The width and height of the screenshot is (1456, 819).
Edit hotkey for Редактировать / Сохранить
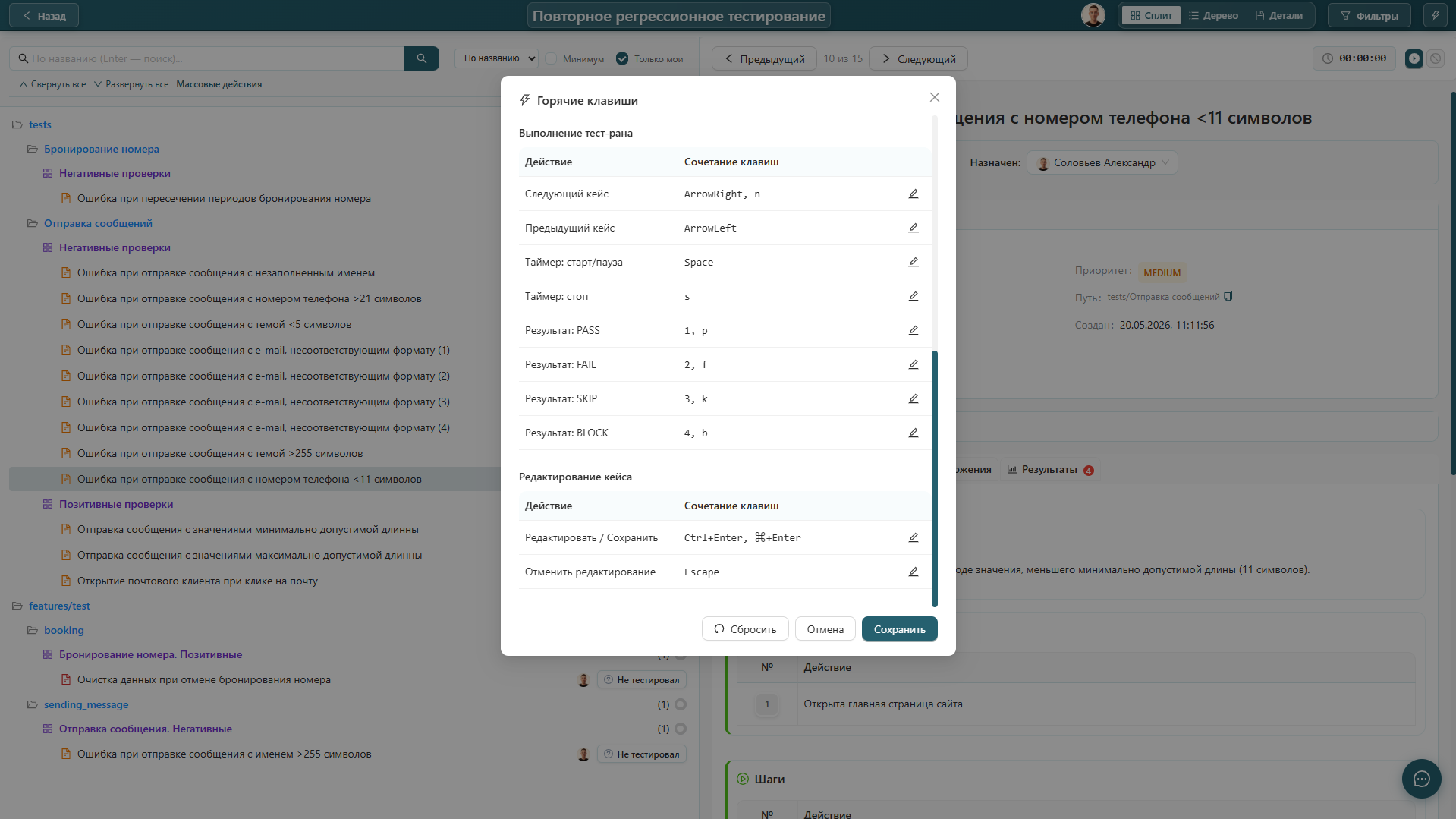click(914, 537)
